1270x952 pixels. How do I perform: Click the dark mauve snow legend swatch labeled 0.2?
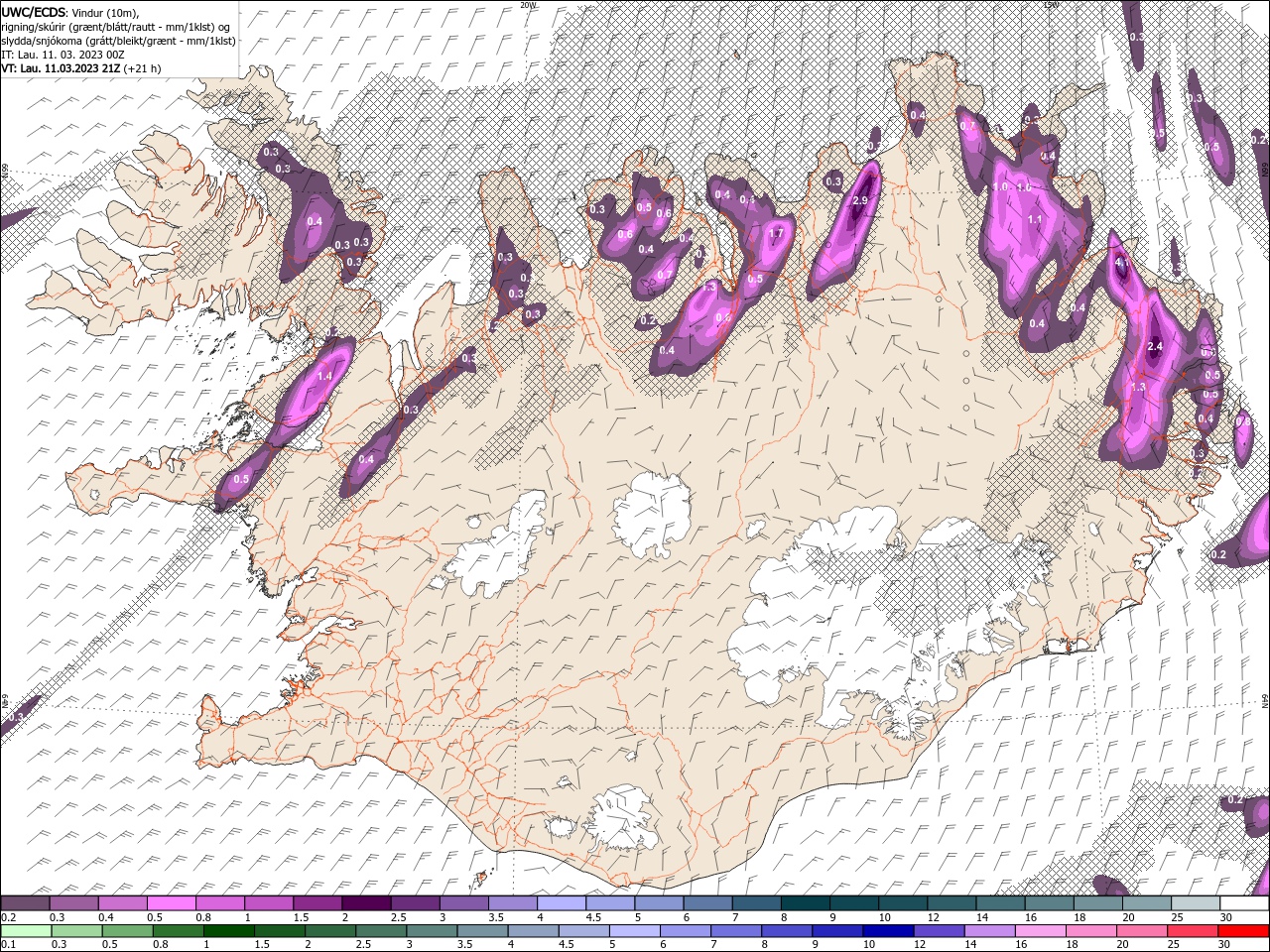[x=25, y=903]
